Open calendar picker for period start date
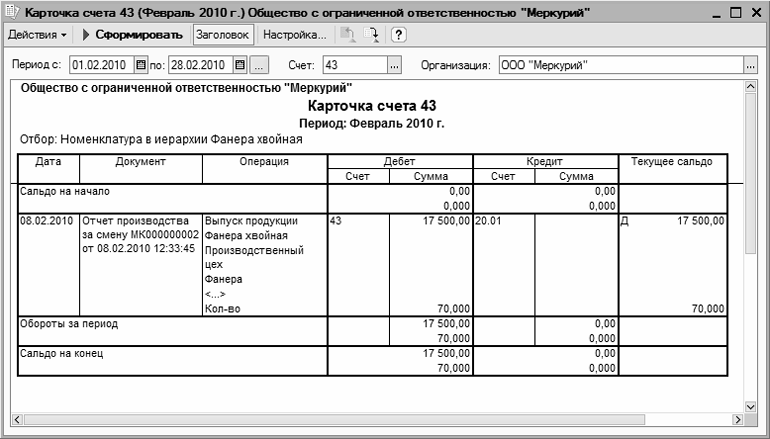Image resolution: width=770 pixels, height=439 pixels. coord(141,65)
